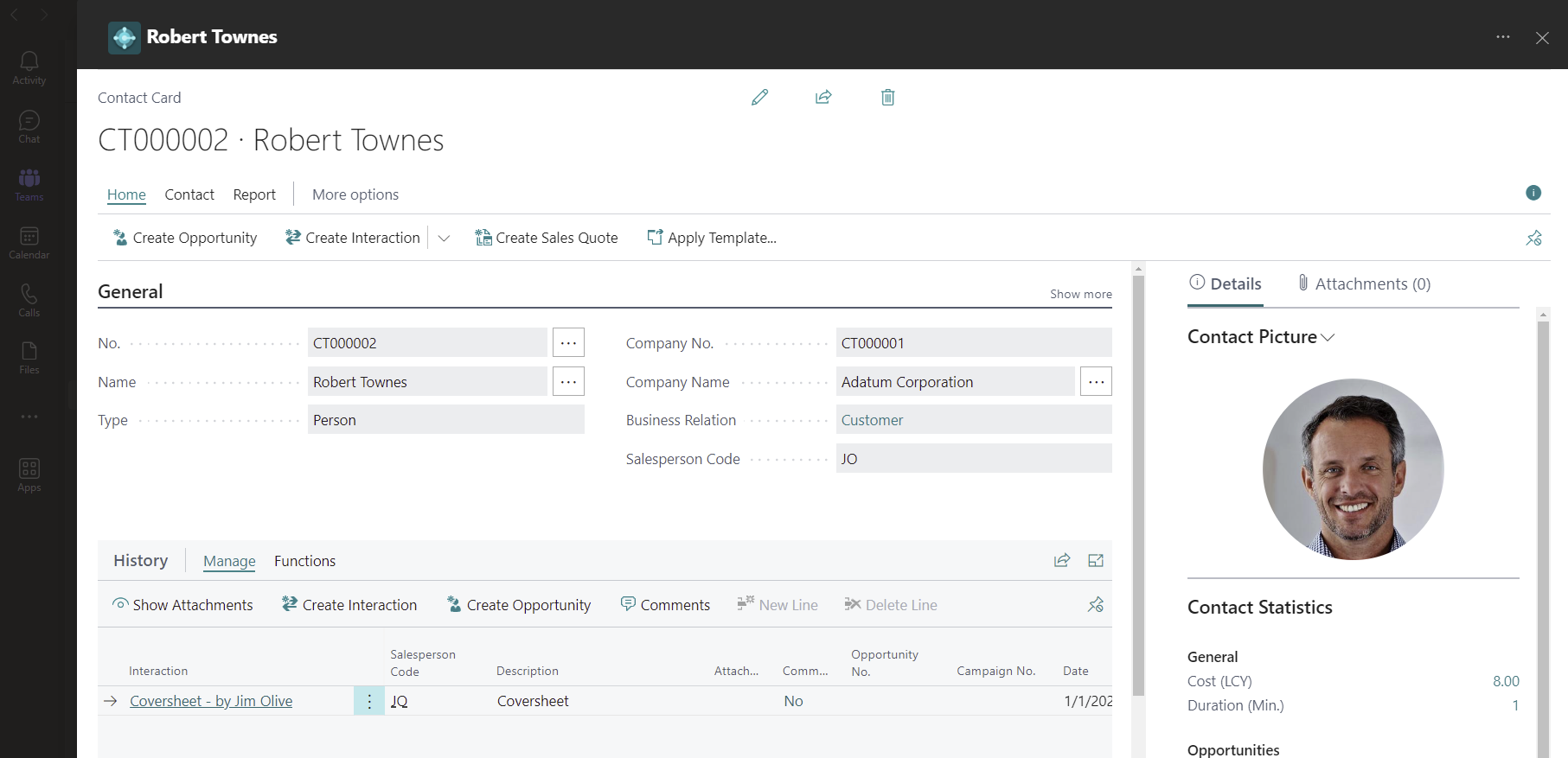Click the Company Name input field
The height and width of the screenshot is (758, 1568).
click(x=955, y=381)
